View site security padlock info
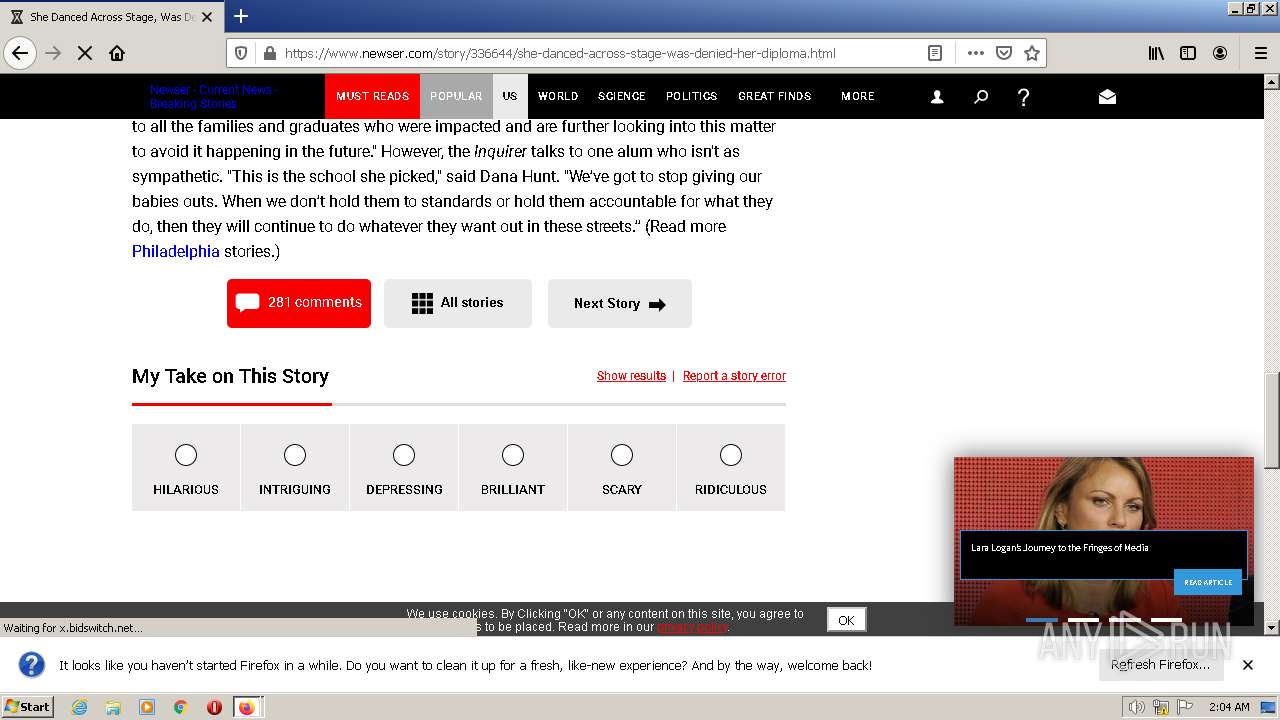 pos(269,53)
